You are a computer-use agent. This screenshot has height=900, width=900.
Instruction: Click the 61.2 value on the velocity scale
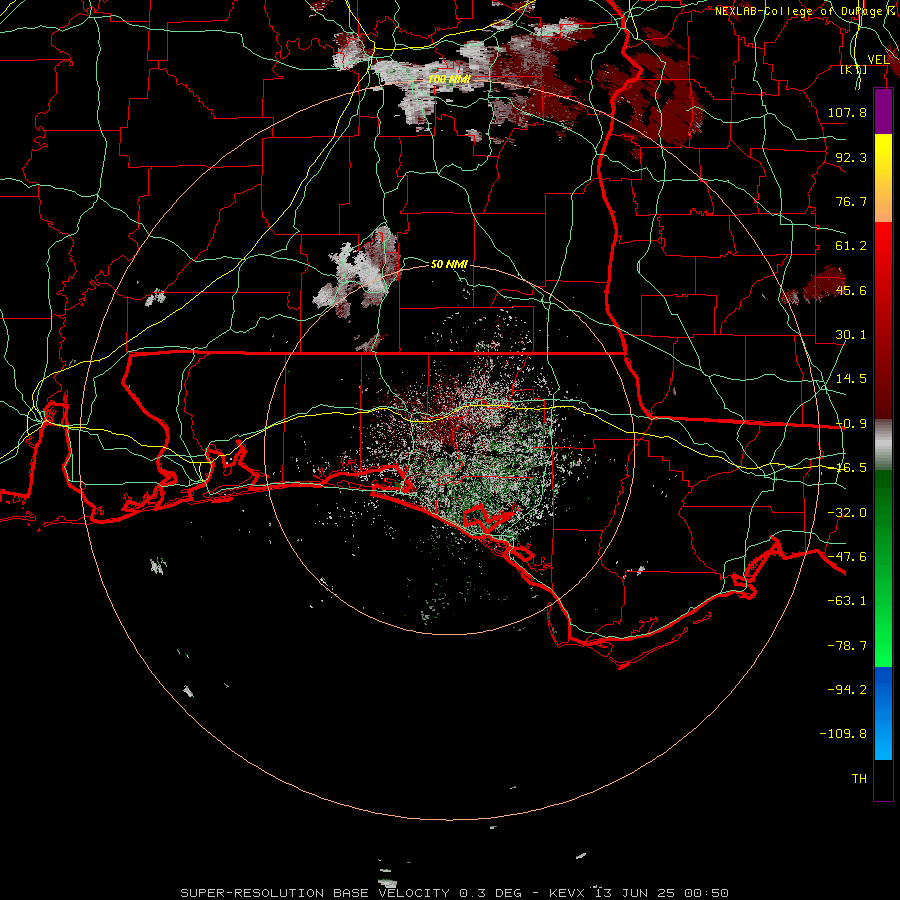coord(851,246)
